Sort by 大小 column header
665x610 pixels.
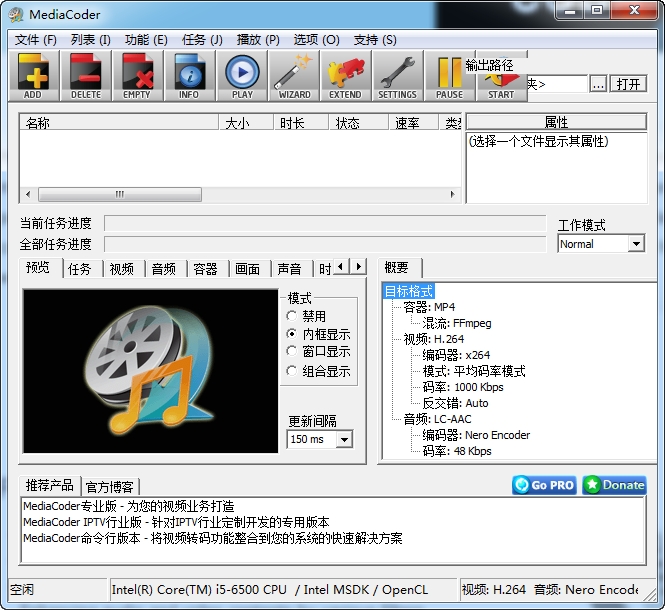pyautogui.click(x=246, y=123)
